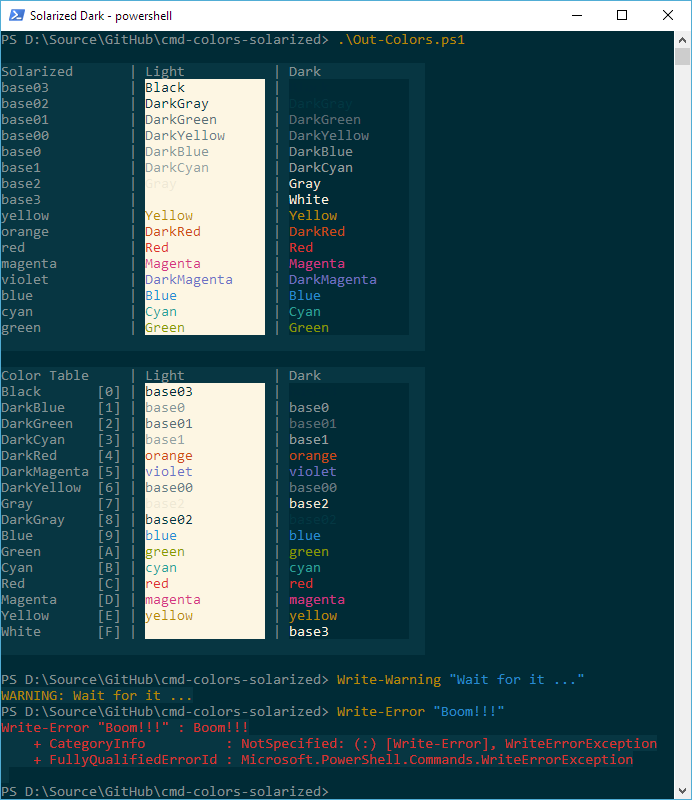Close the powershell window
The height and width of the screenshot is (800, 692).
coord(668,15)
